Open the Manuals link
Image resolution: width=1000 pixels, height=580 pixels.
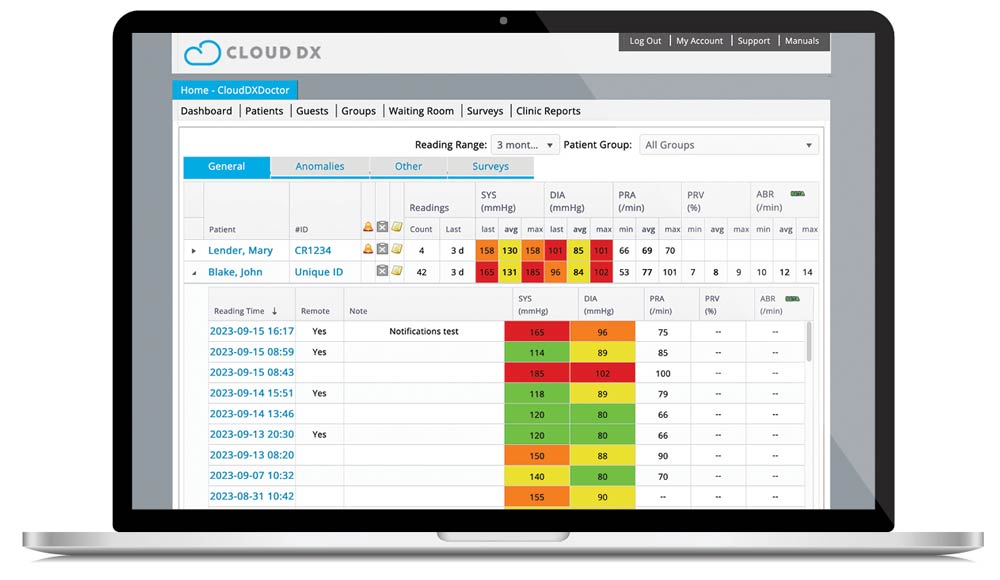[x=802, y=41]
